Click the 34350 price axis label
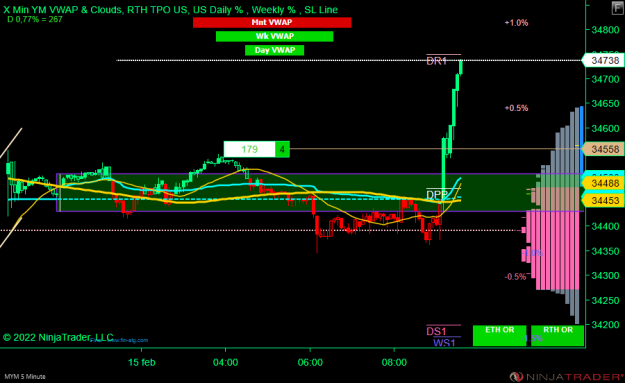This screenshot has width=625, height=383. (605, 251)
